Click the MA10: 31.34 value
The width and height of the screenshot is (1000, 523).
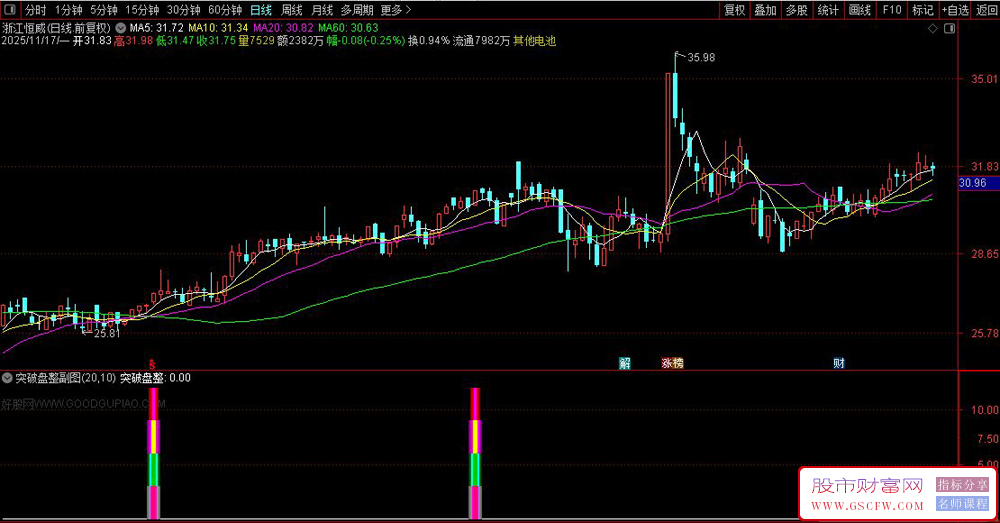click(x=218, y=28)
